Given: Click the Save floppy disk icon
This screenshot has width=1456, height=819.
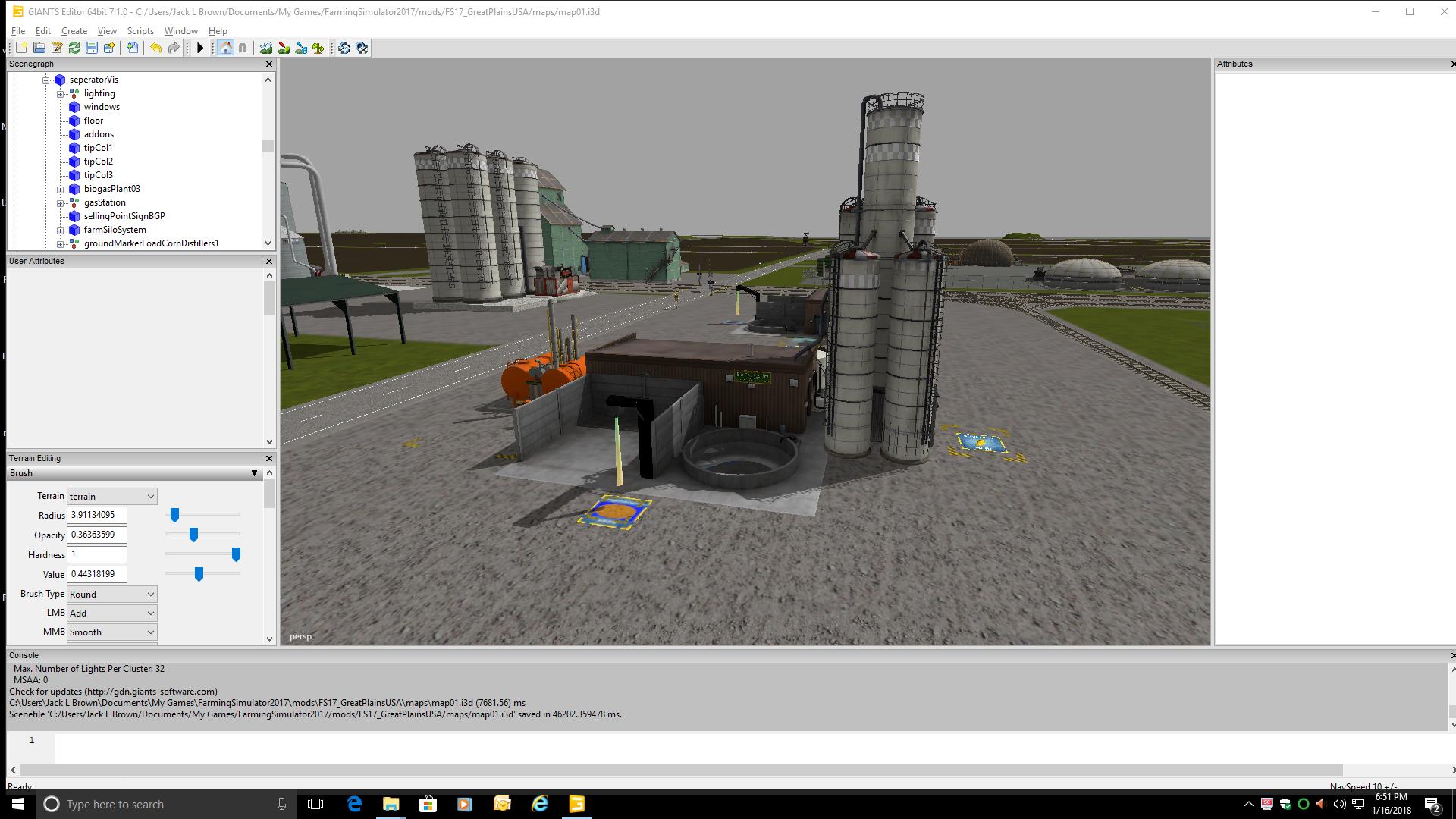Looking at the screenshot, I should tap(92, 48).
